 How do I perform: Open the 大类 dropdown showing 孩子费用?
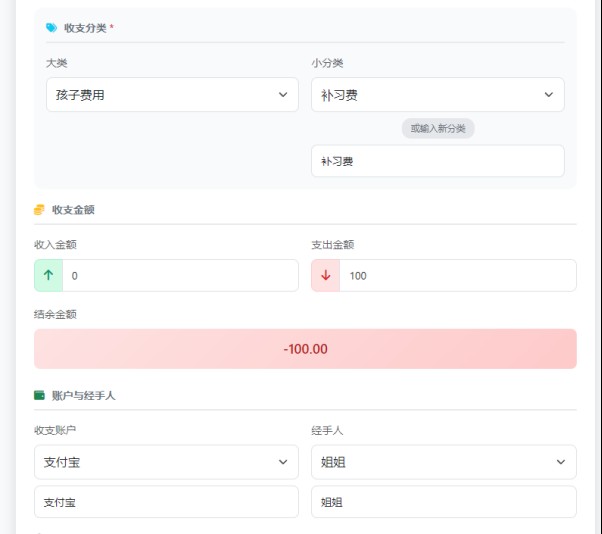click(x=172, y=95)
